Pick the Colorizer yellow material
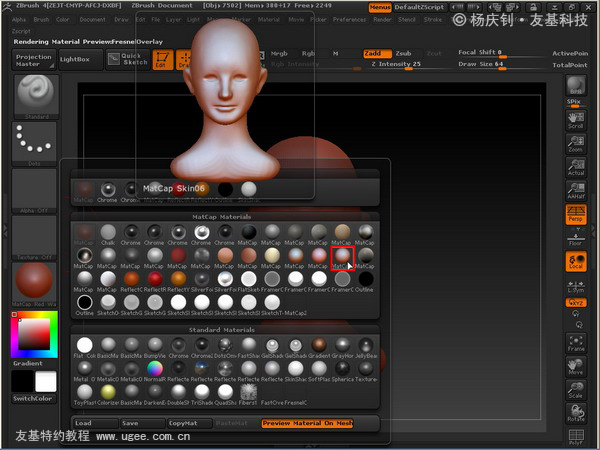This screenshot has width=600, height=450. pyautogui.click(x=108, y=395)
